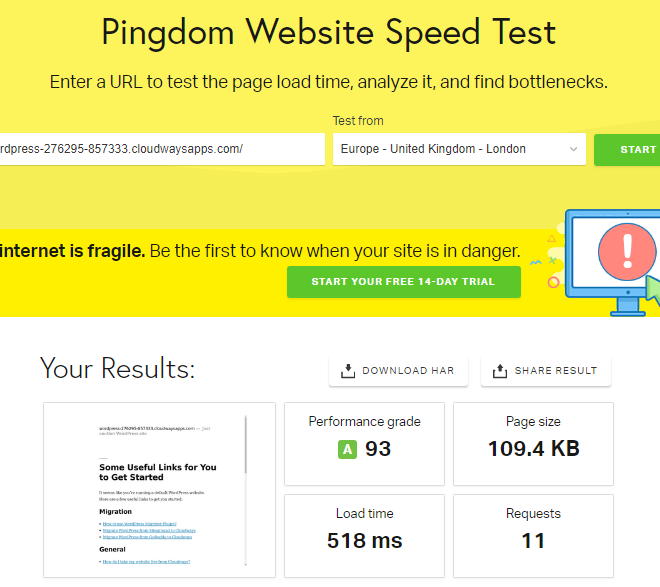660x587 pixels.
Task: Open the Test from location dropdown
Action: pyautogui.click(x=459, y=149)
